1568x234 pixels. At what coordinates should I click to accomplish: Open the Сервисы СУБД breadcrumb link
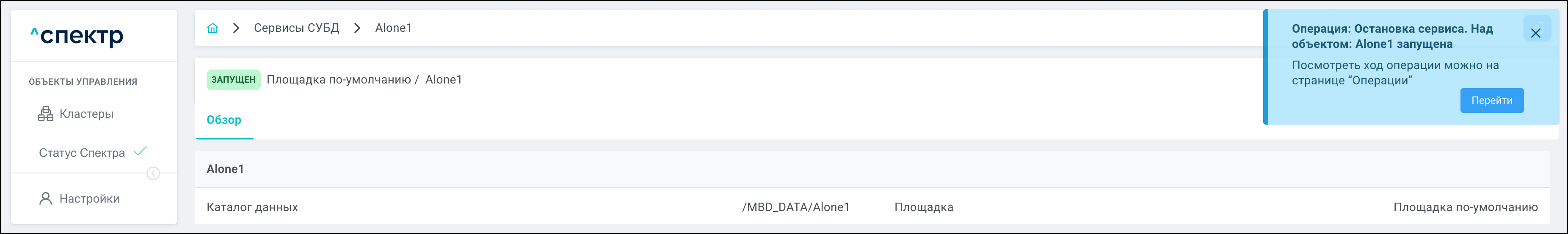click(296, 28)
